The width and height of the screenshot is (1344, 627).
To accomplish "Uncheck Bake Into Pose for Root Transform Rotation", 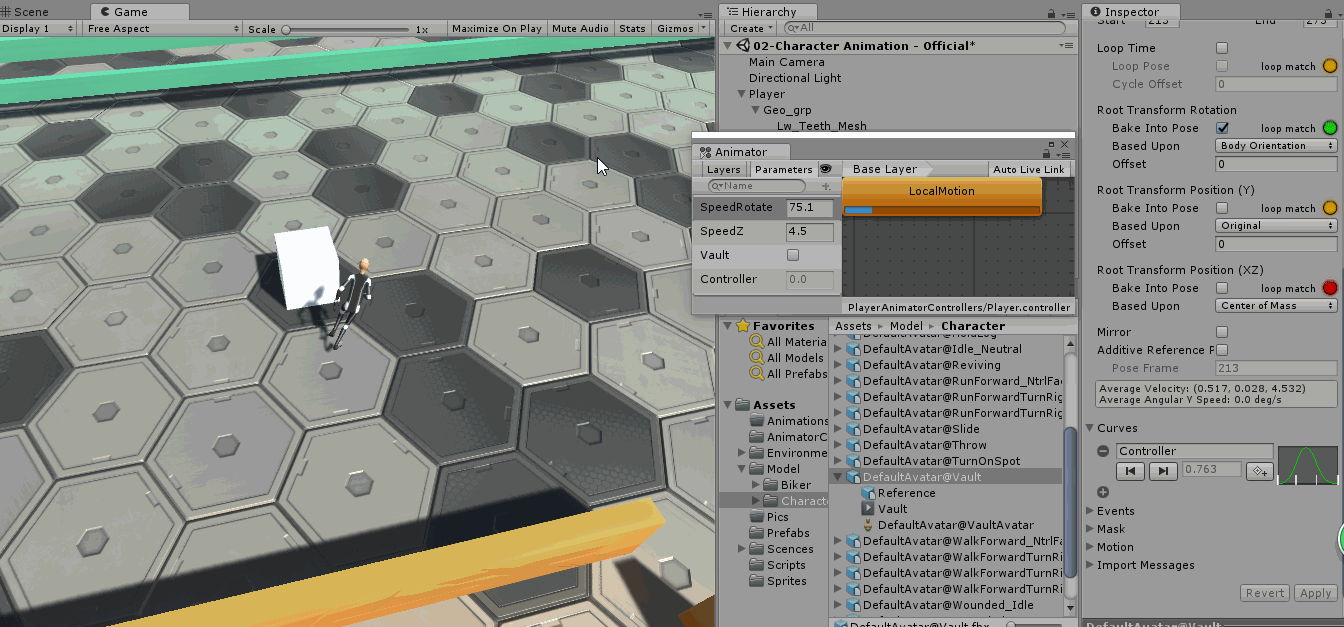I will point(1222,128).
